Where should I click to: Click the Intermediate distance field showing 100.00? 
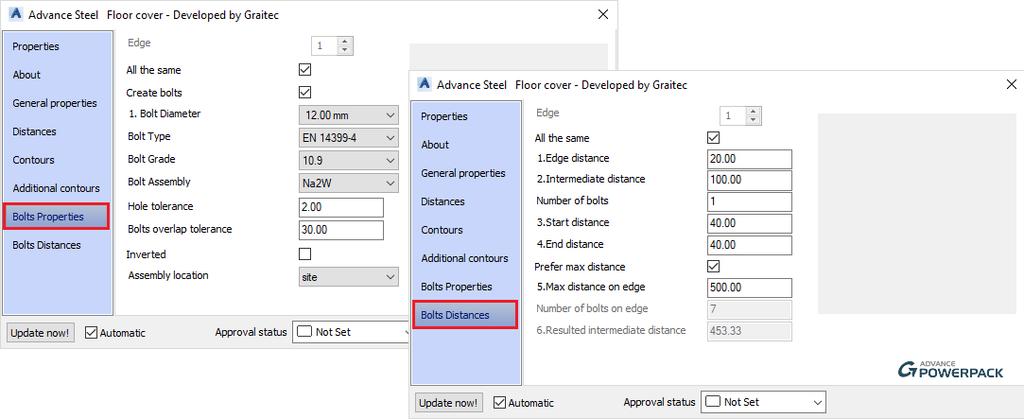click(x=750, y=180)
